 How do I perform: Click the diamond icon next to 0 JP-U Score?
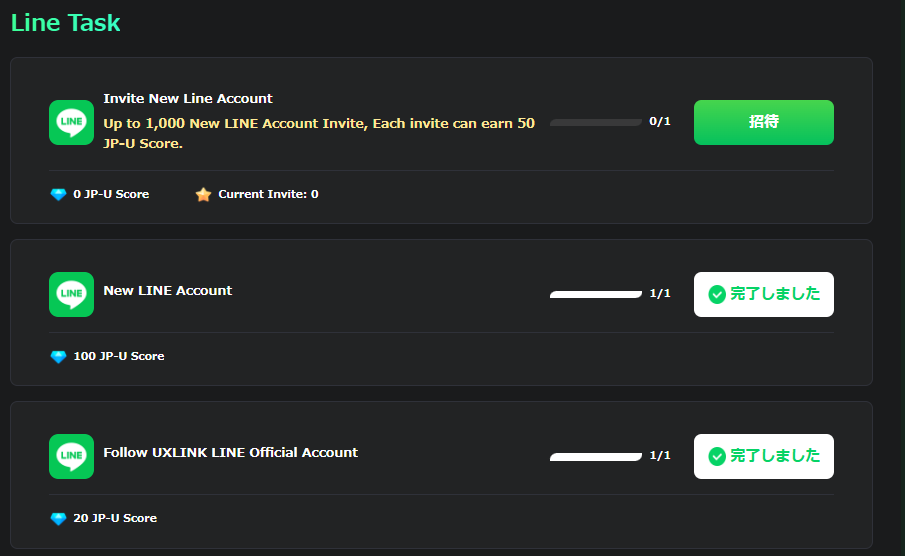[58, 194]
